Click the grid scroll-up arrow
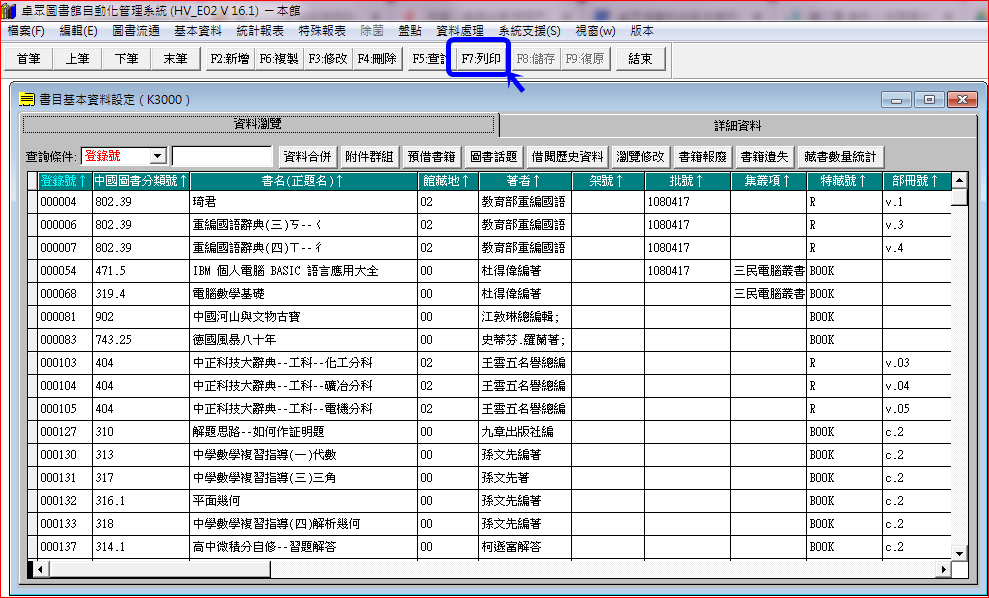The image size is (989, 598). click(959, 180)
